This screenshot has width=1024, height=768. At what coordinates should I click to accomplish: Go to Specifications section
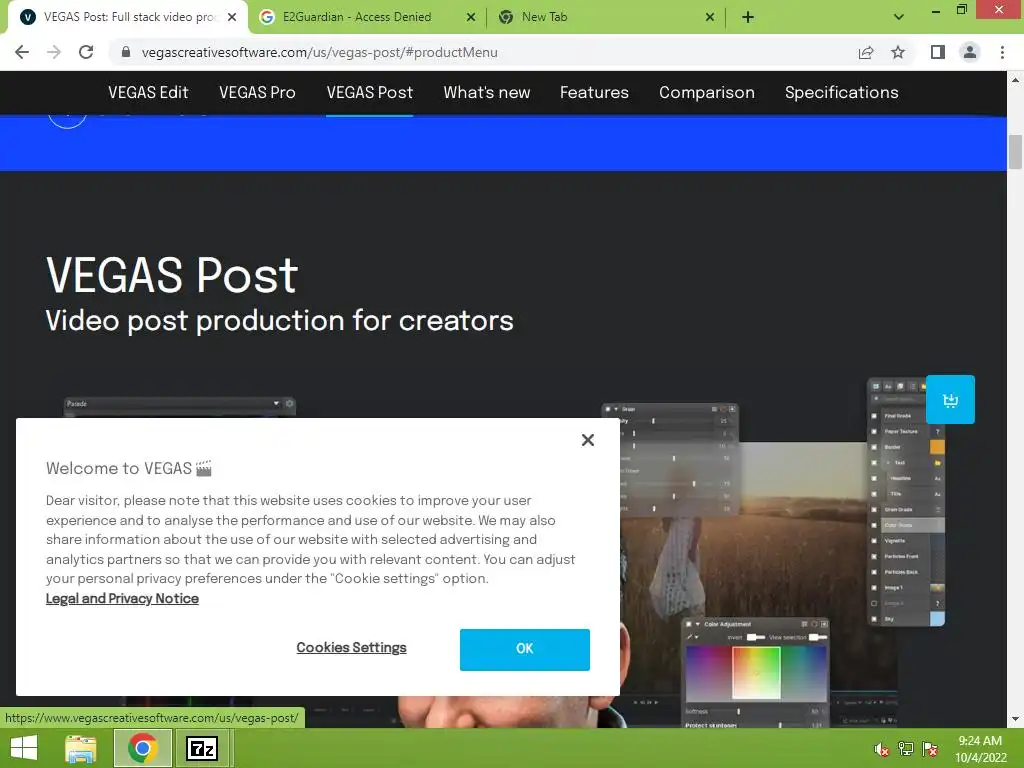841,93
